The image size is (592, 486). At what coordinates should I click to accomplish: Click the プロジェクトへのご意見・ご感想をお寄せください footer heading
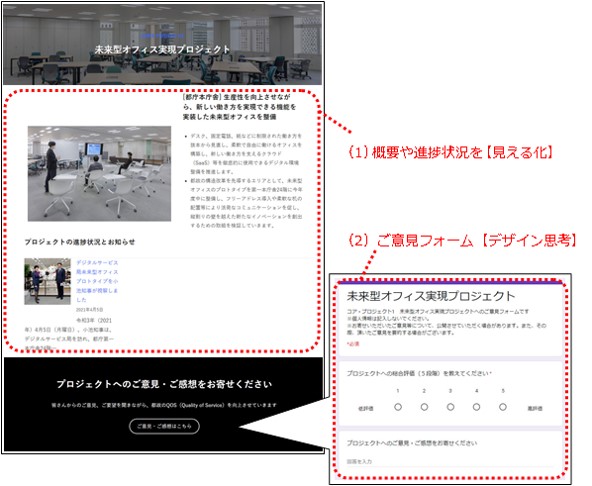coord(164,384)
